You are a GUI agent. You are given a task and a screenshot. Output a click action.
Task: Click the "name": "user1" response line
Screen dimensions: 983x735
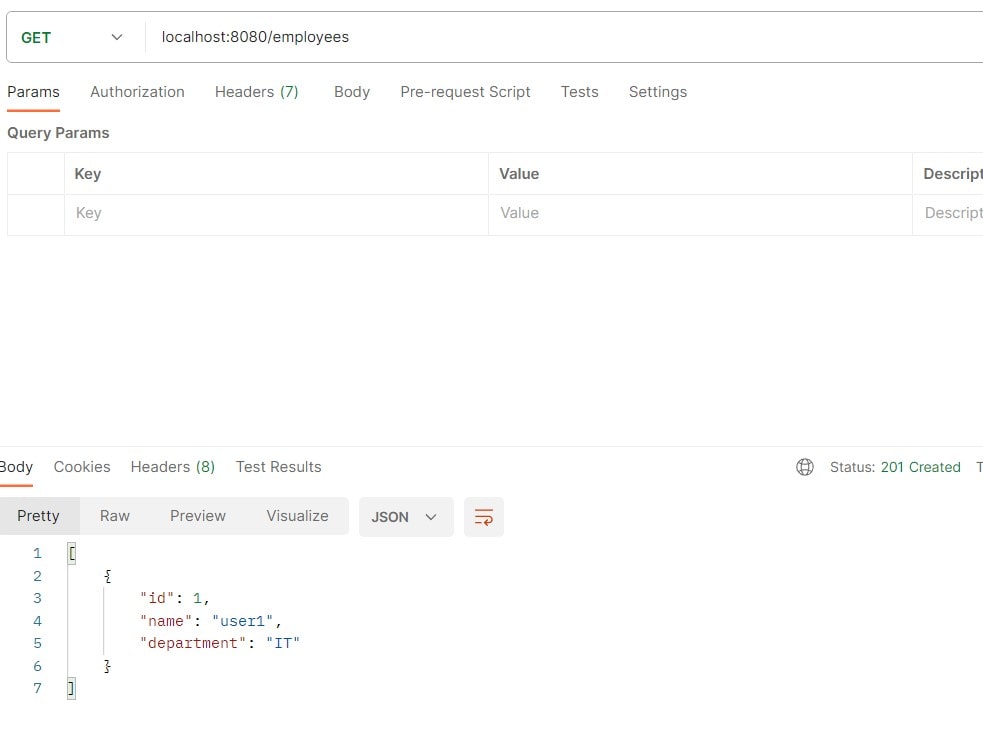211,621
